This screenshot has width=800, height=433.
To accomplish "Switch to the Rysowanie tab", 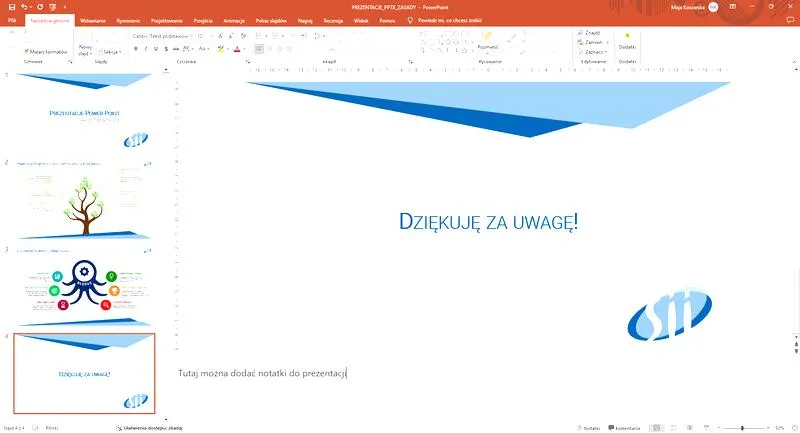I will coord(128,21).
